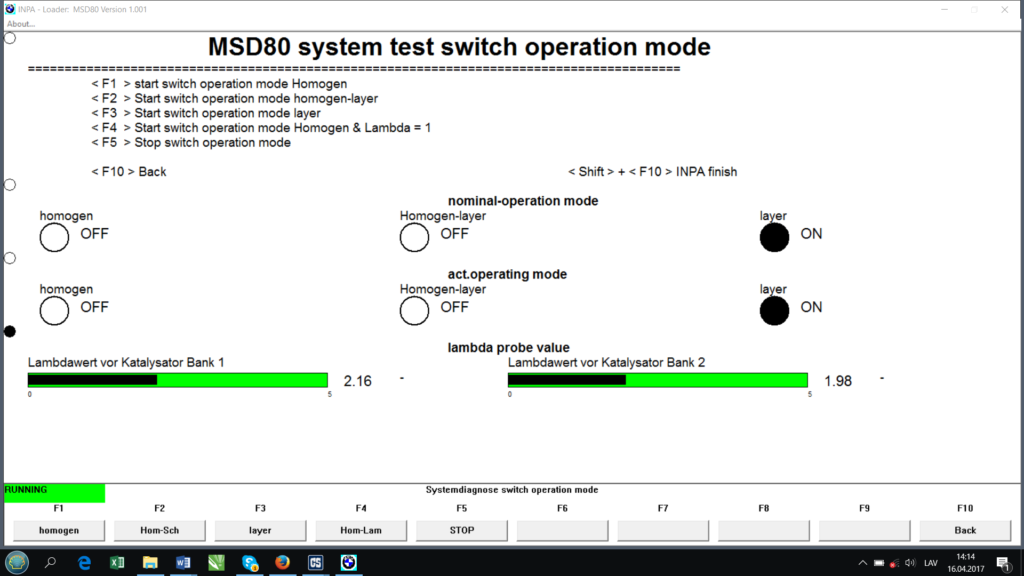The image size is (1024, 576).
Task: Open the CS app taskbar icon
Action: pos(315,562)
